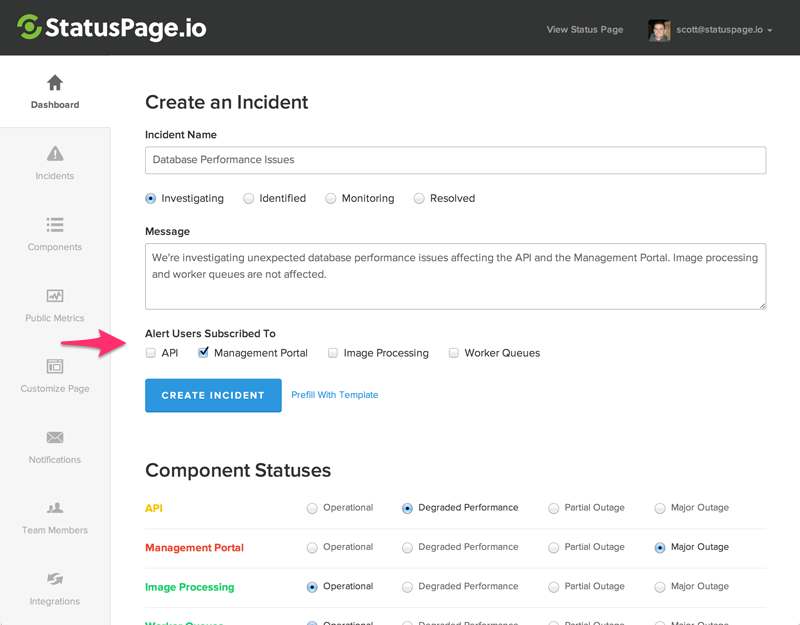Click the Alert Users Subscribed To label
The height and width of the screenshot is (625, 800).
[210, 333]
